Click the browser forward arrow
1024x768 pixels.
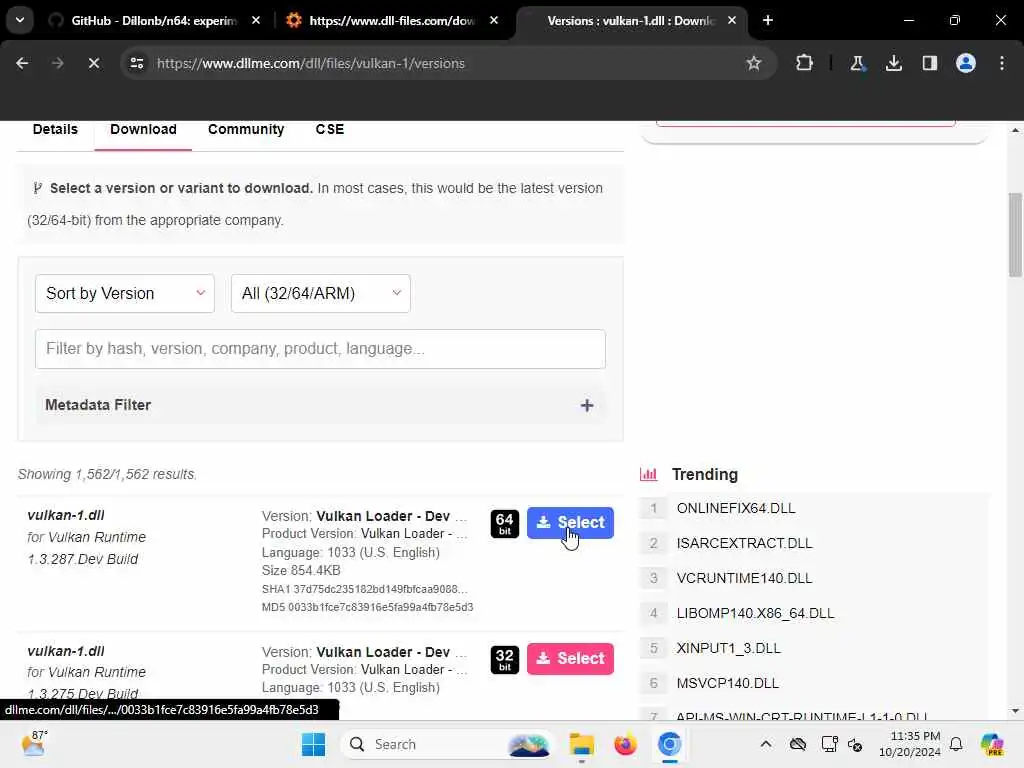[x=57, y=63]
